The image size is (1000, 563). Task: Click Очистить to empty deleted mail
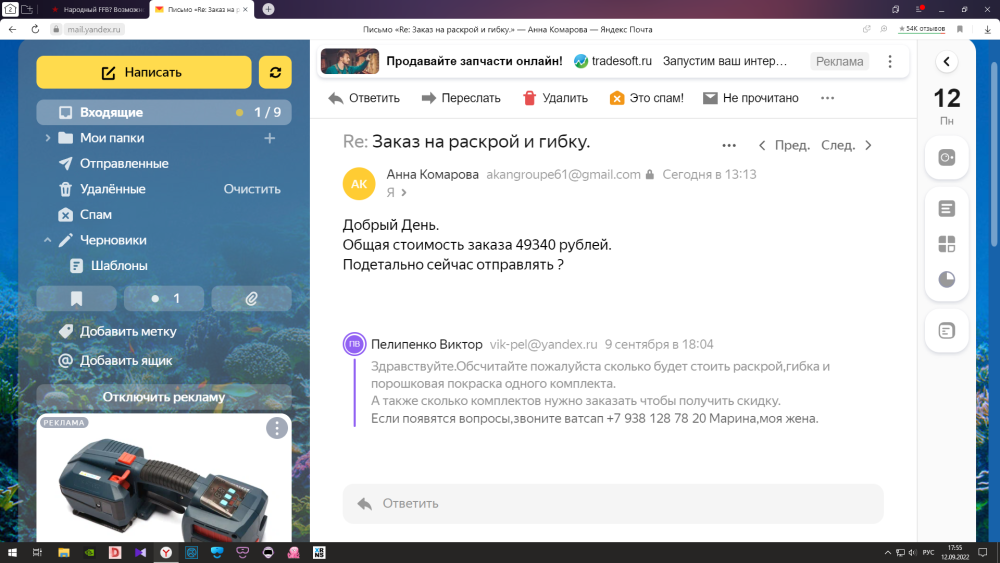point(252,189)
